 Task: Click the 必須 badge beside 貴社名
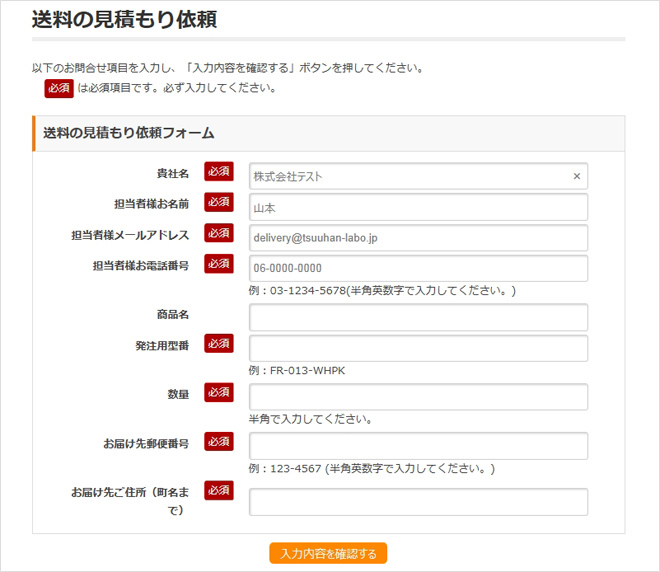click(219, 172)
